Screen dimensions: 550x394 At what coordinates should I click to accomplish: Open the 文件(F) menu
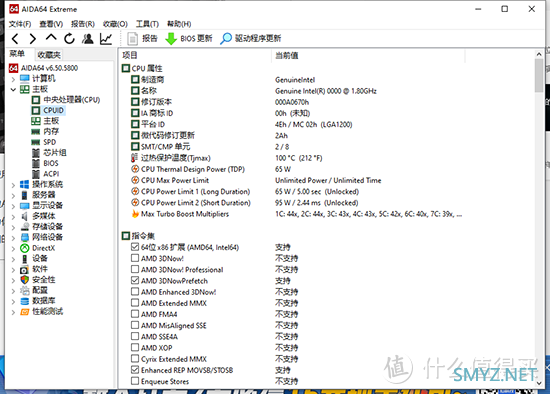click(20, 24)
